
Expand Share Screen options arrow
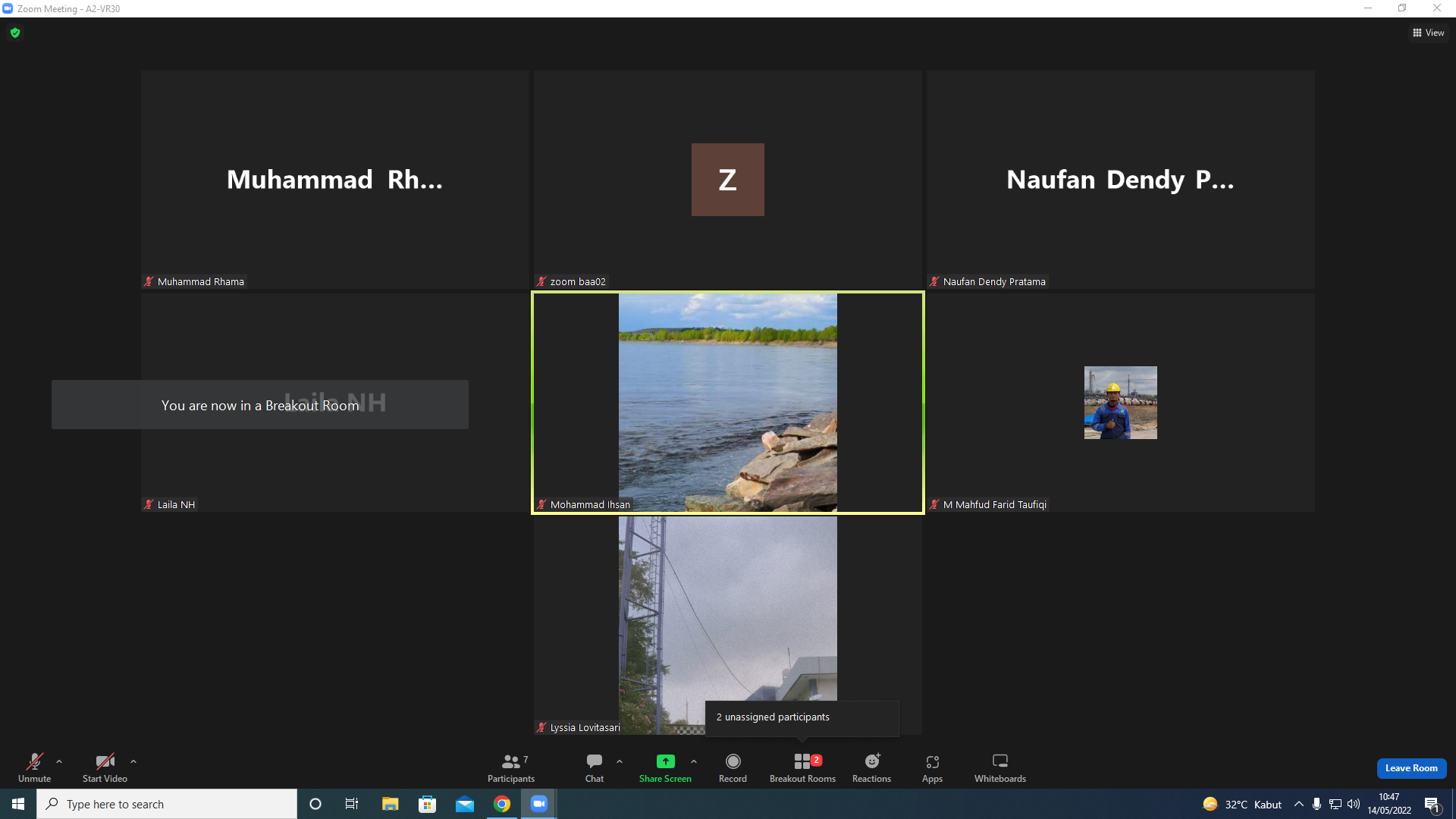click(694, 761)
